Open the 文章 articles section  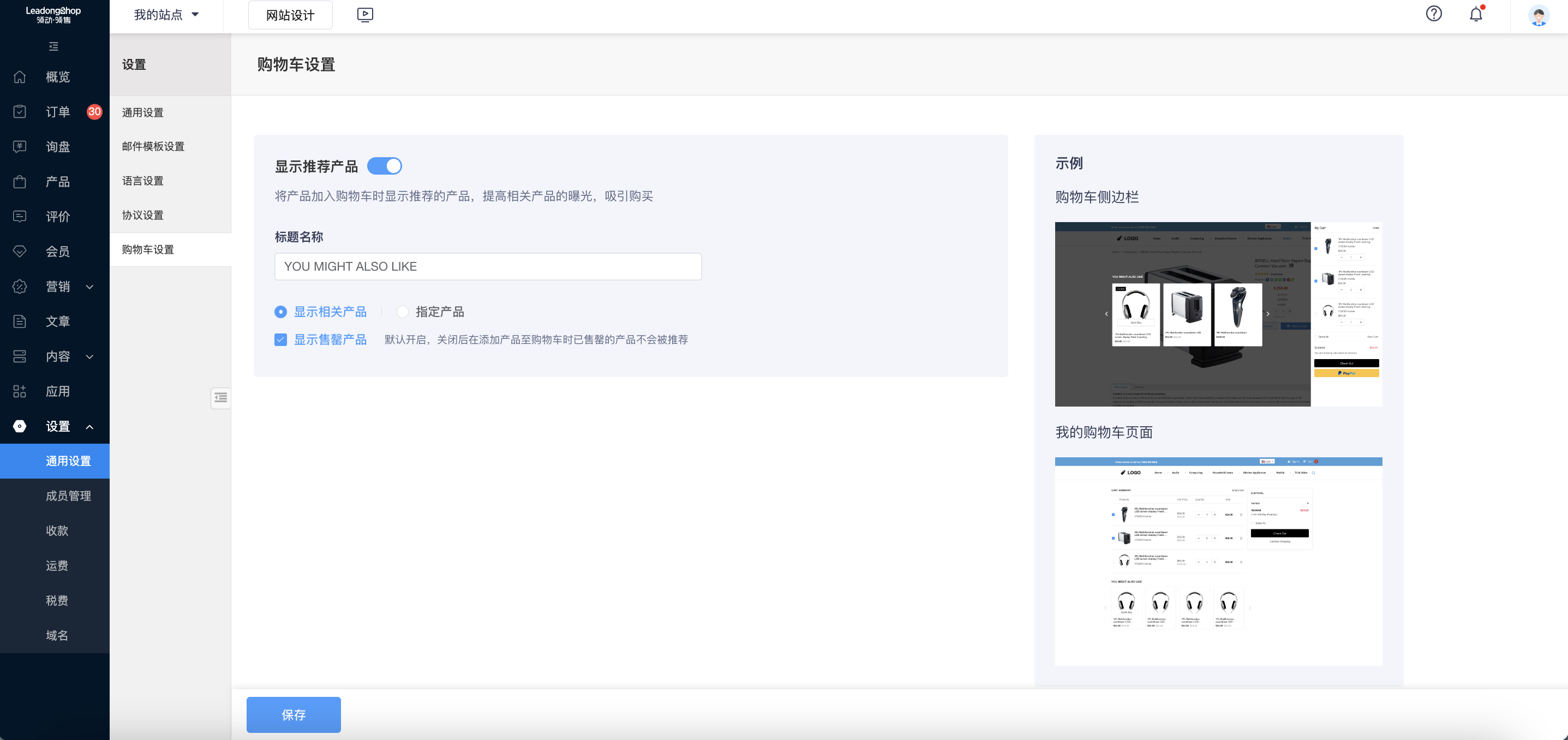click(57, 321)
